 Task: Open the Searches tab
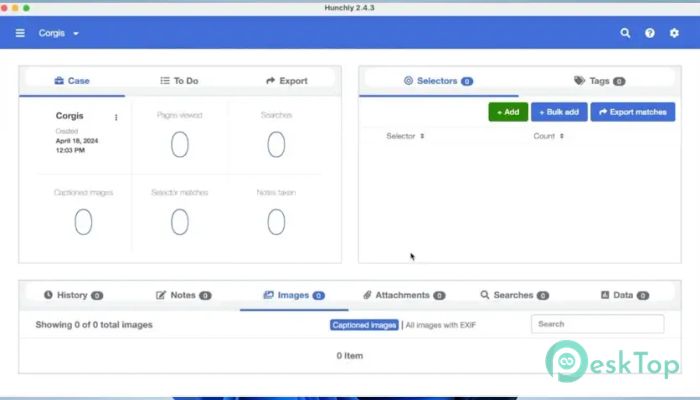514,295
